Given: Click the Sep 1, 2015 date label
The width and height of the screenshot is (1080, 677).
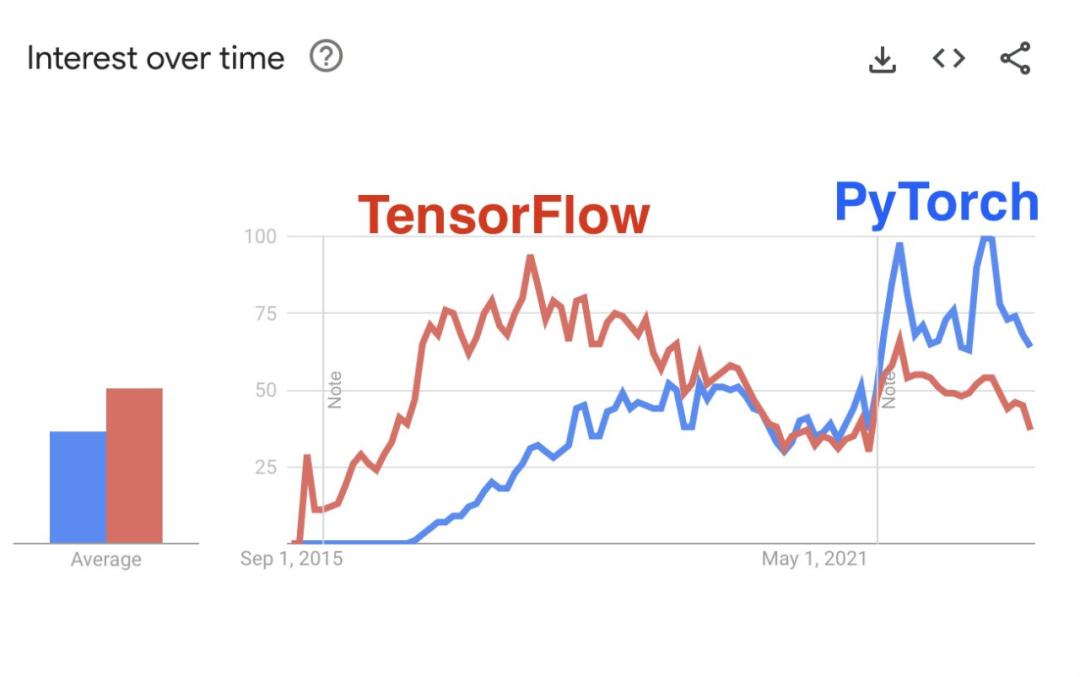Looking at the screenshot, I should 291,558.
